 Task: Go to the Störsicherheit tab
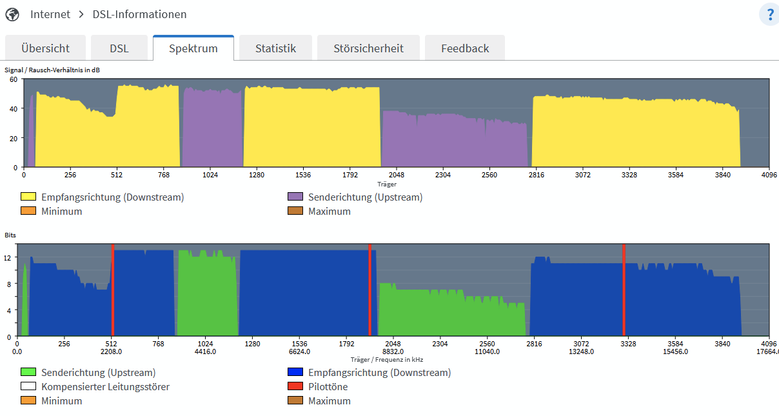click(369, 48)
